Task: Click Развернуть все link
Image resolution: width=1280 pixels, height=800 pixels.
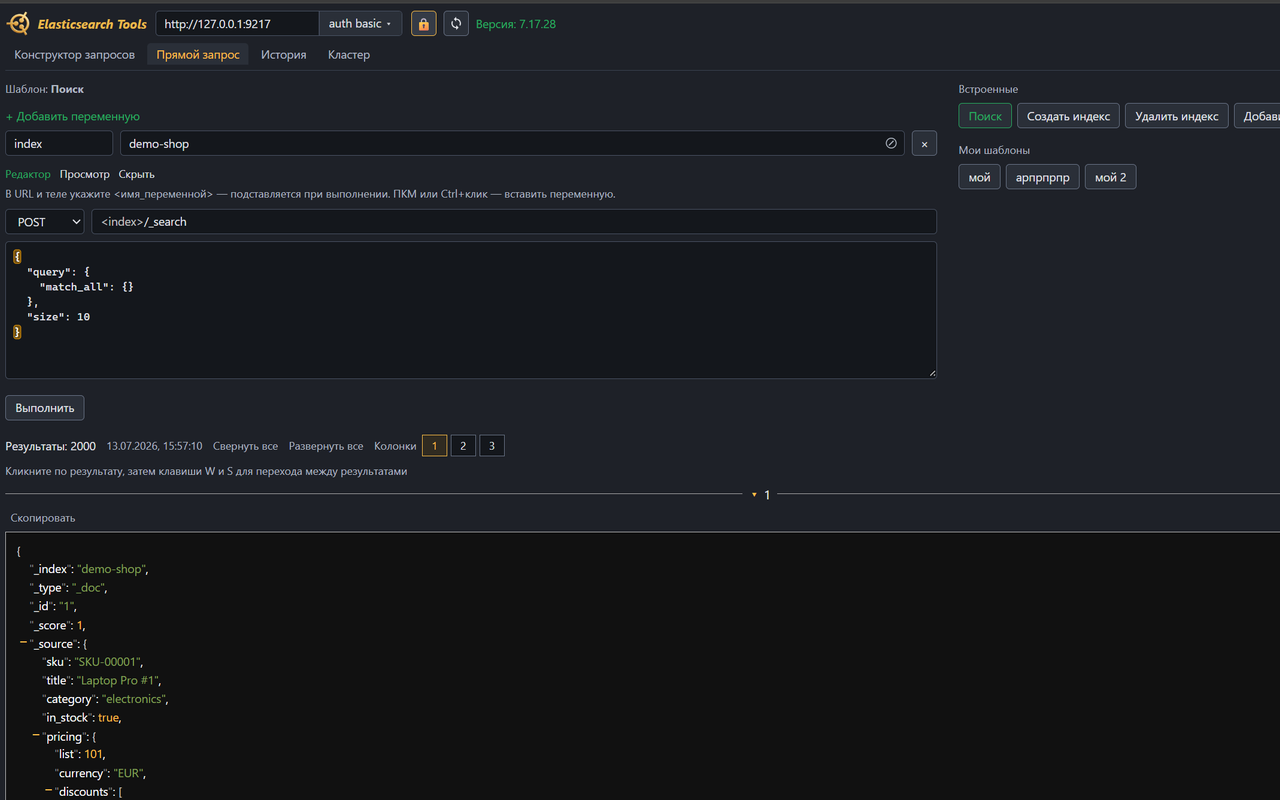Action: click(326, 446)
